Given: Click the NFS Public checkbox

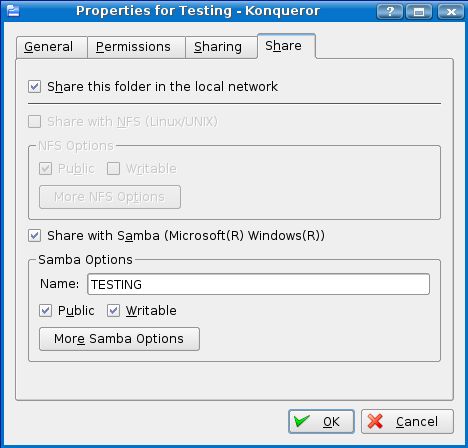Looking at the screenshot, I should (45, 168).
